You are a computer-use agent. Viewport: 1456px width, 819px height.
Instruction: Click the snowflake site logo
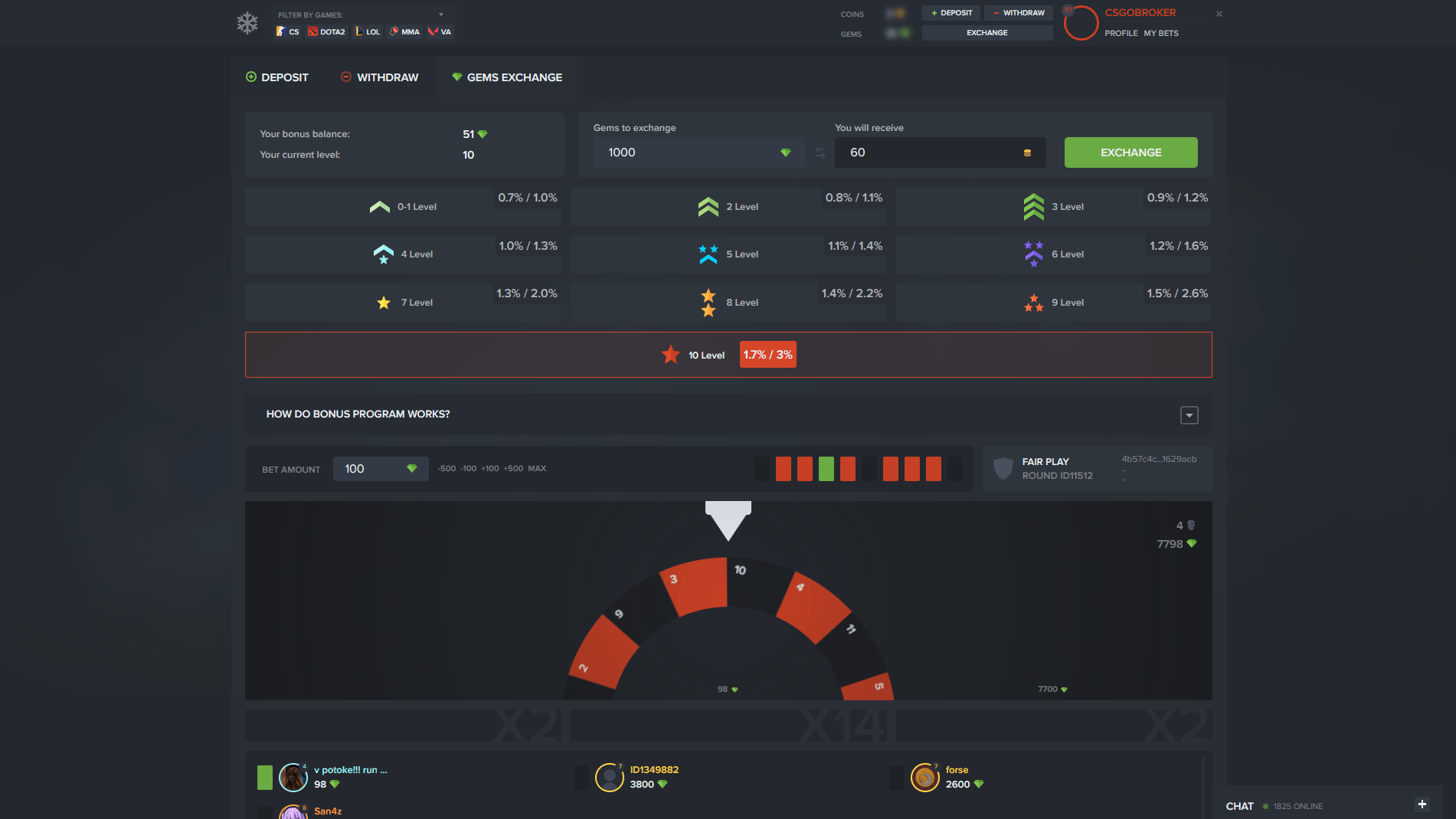(x=247, y=22)
